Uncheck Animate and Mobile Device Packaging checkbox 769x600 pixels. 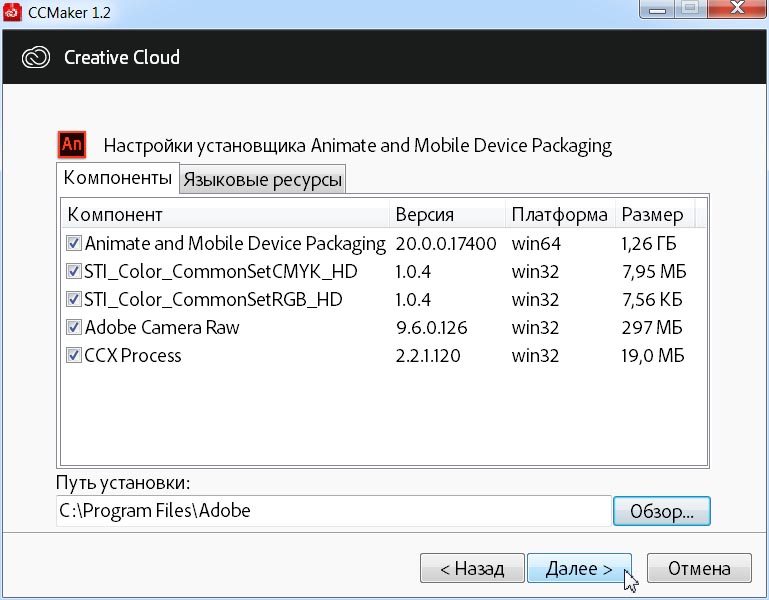coord(74,243)
